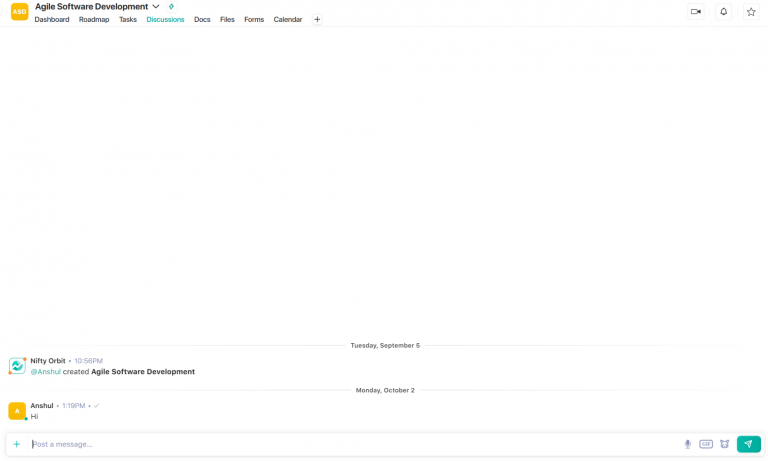Click the diamond icon beside the project name

pos(171,7)
